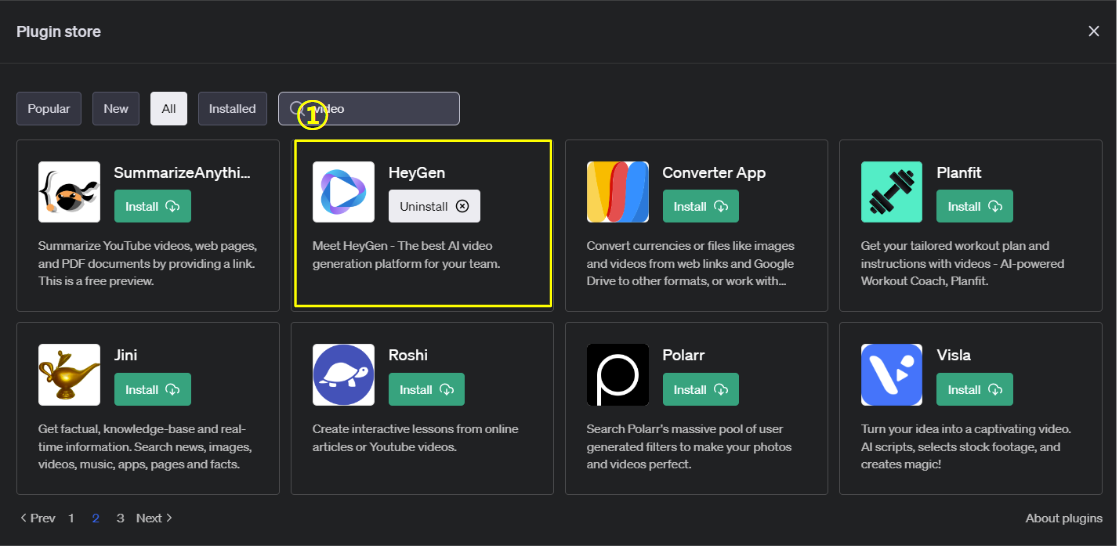Install the Polarr plugin

coord(701,390)
